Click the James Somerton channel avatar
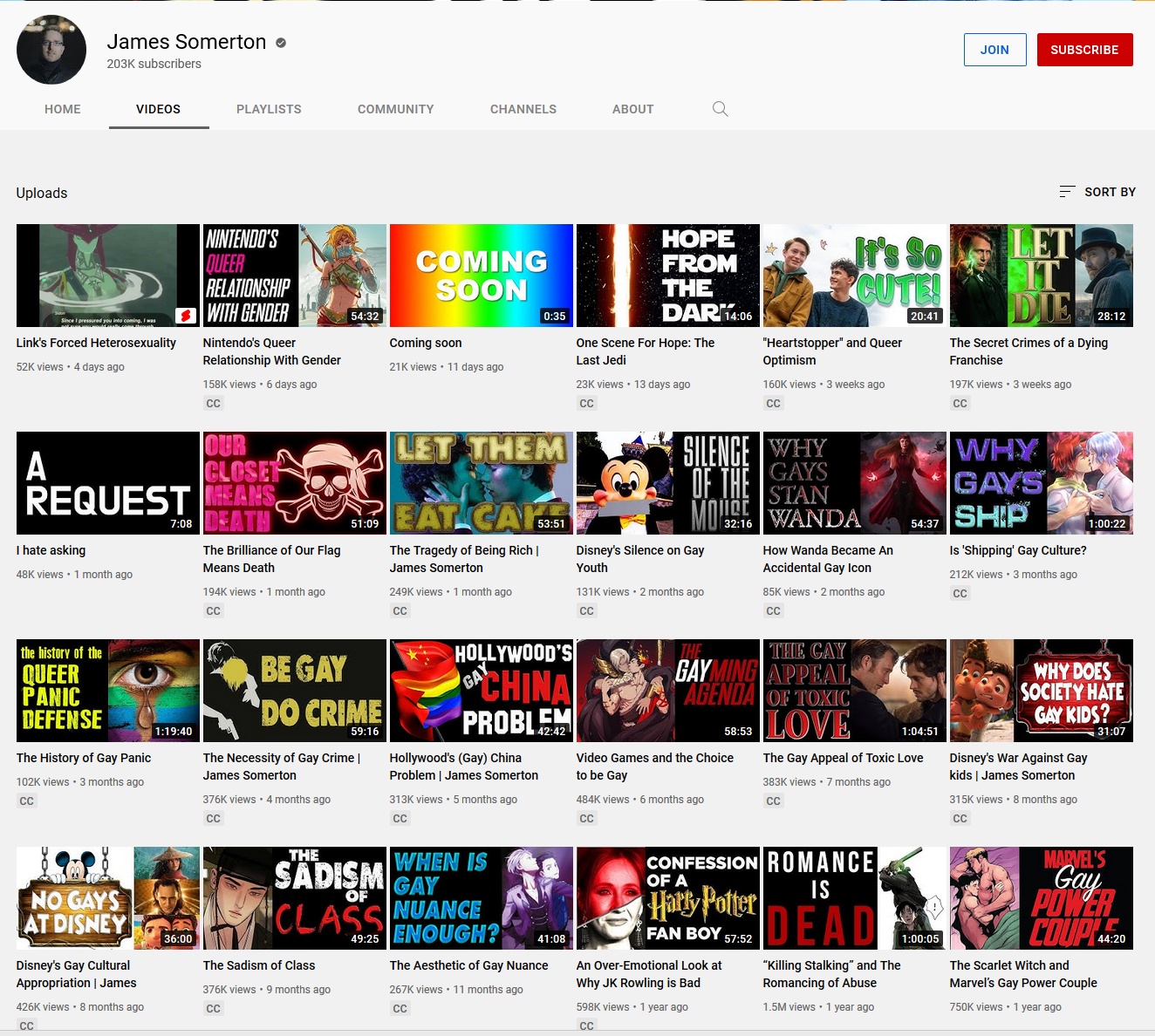Viewport: 1155px width, 1036px height. pyautogui.click(x=51, y=50)
